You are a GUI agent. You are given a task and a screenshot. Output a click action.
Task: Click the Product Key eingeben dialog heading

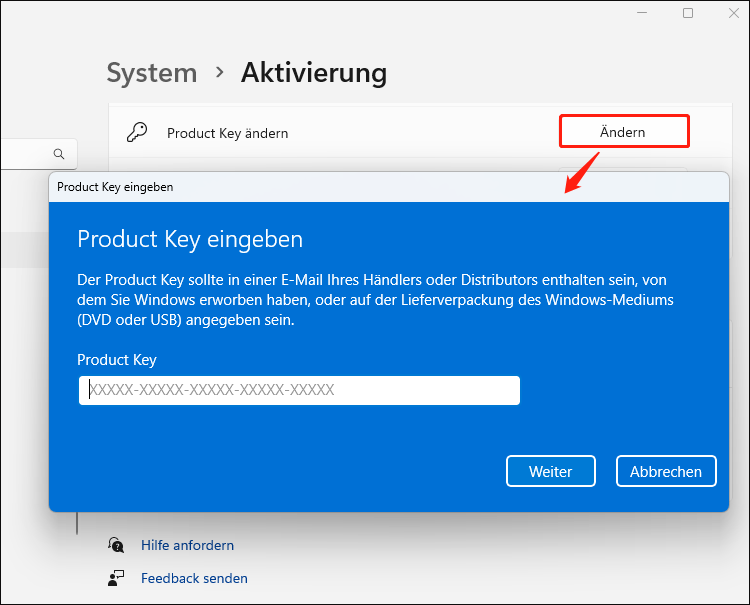(190, 239)
